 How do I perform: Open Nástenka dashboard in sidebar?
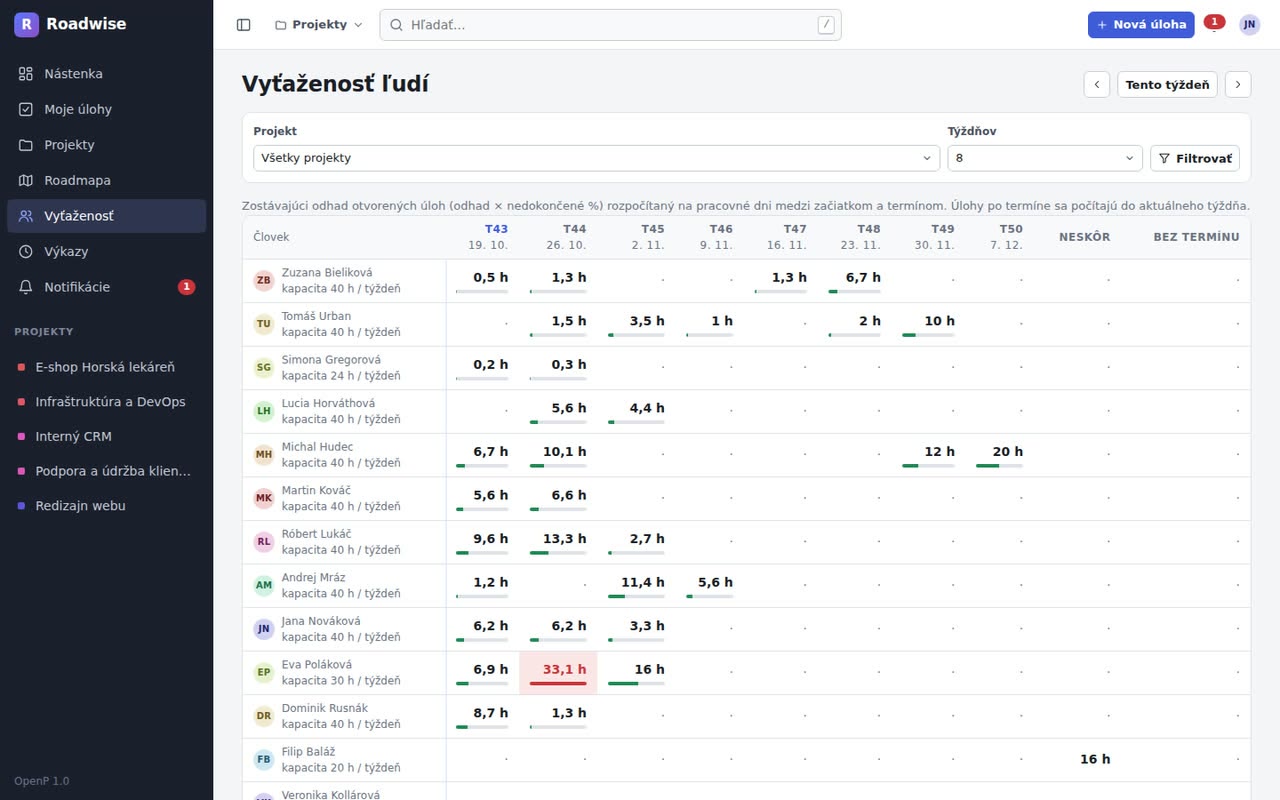coord(106,74)
